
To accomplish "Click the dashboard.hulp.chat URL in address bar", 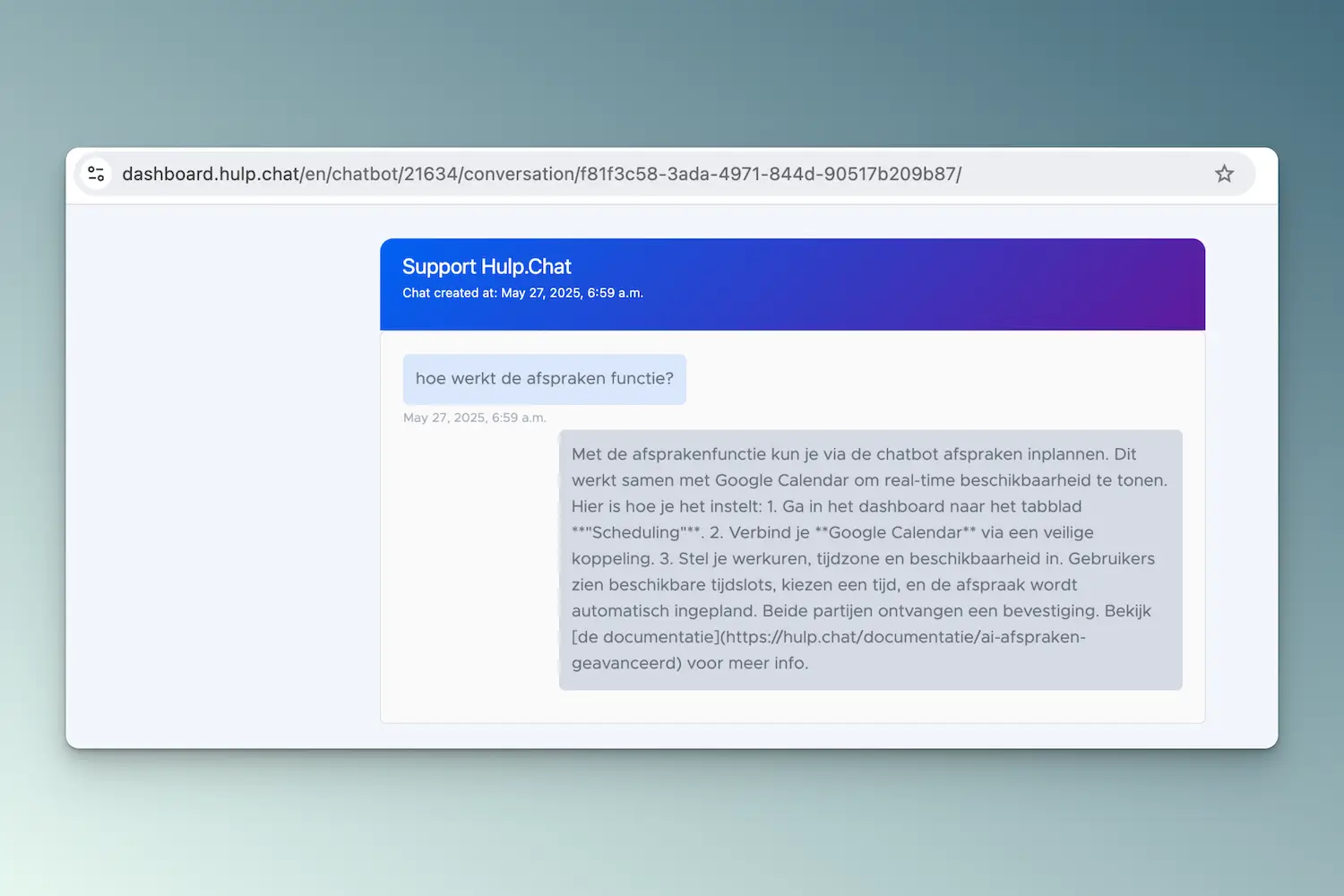I will point(541,174).
